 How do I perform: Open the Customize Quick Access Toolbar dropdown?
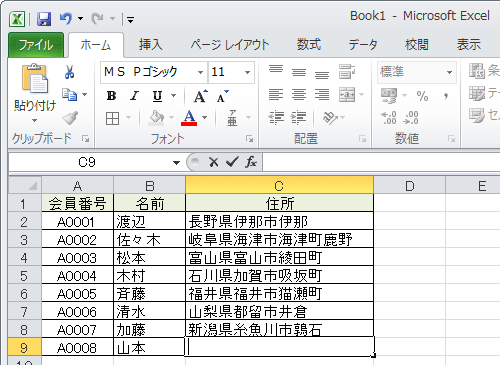(130, 20)
